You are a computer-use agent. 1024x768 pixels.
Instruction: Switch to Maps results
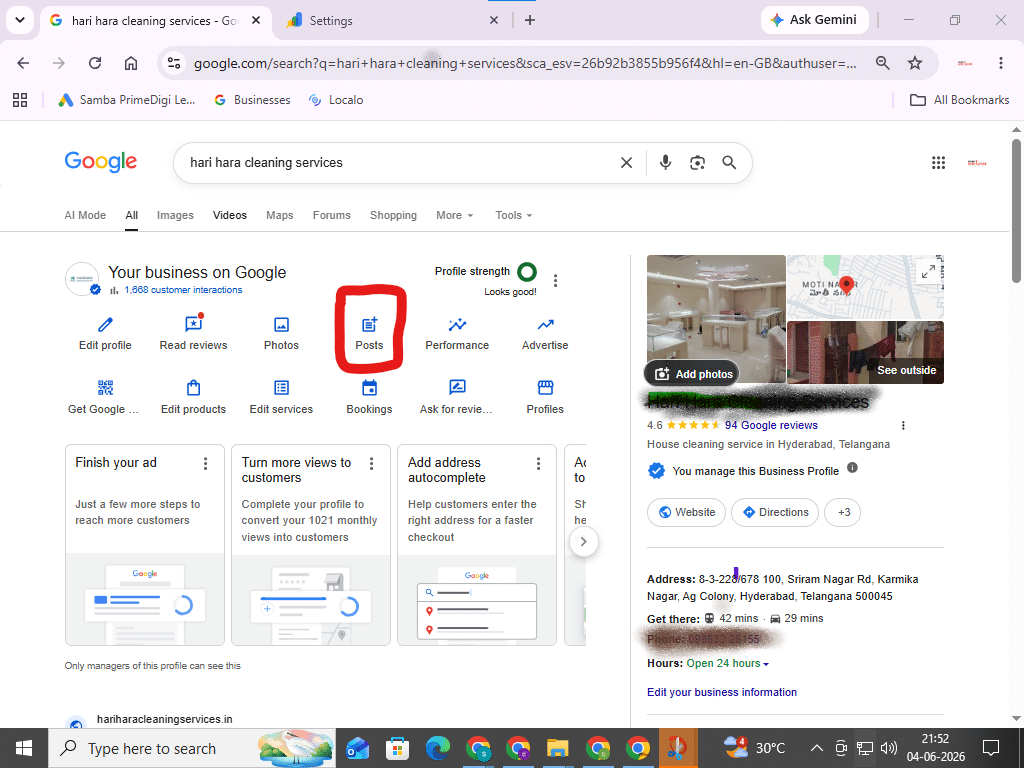pos(280,216)
